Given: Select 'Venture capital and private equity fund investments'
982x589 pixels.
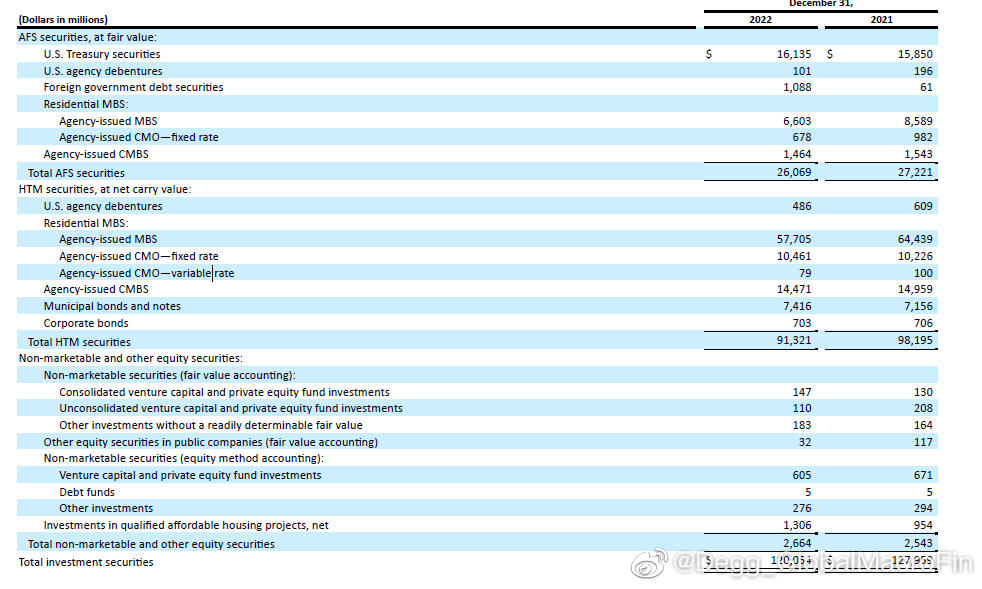Looking at the screenshot, I should [x=190, y=475].
